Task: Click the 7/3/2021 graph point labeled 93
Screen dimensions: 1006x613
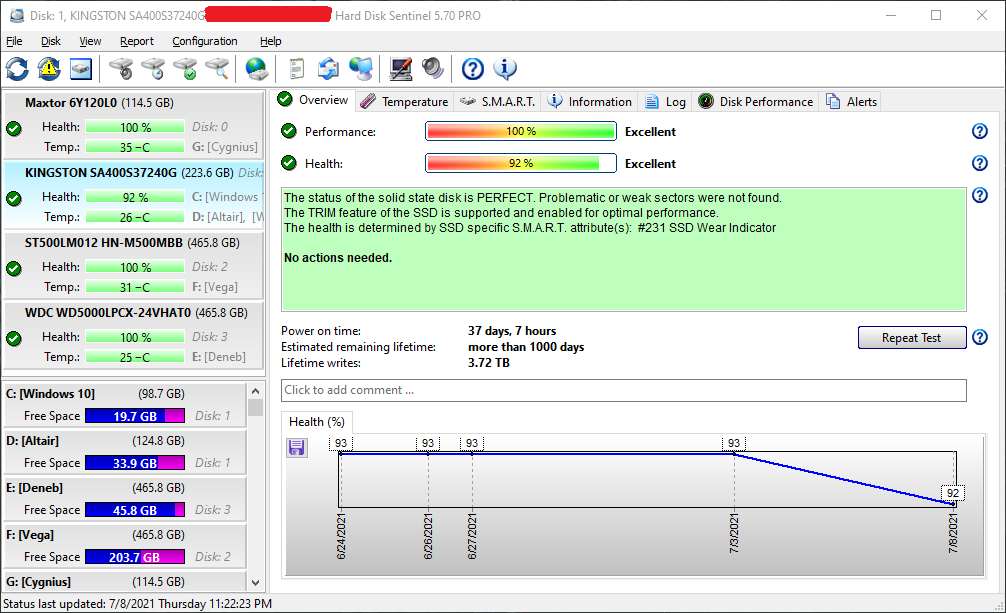Action: (x=734, y=444)
